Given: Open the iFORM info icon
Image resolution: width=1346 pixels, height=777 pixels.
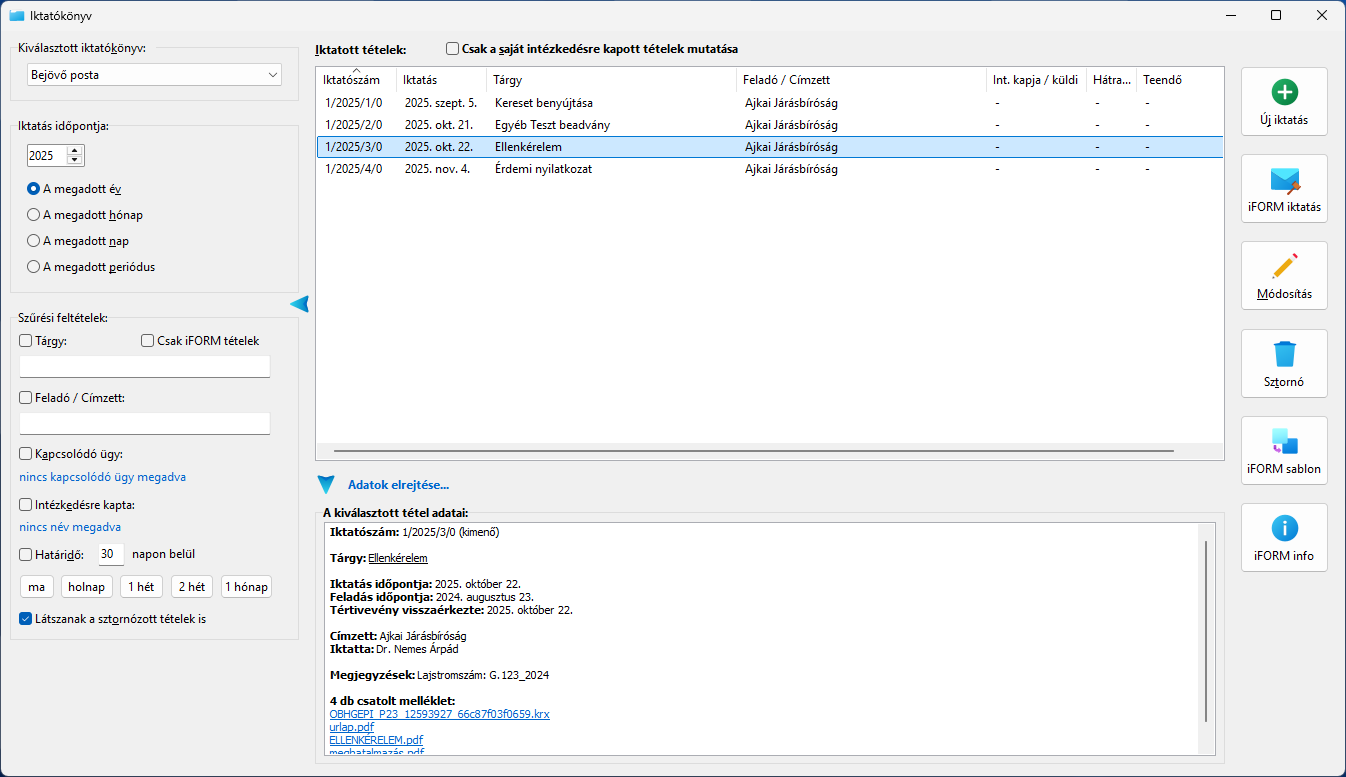Looking at the screenshot, I should (x=1284, y=528).
